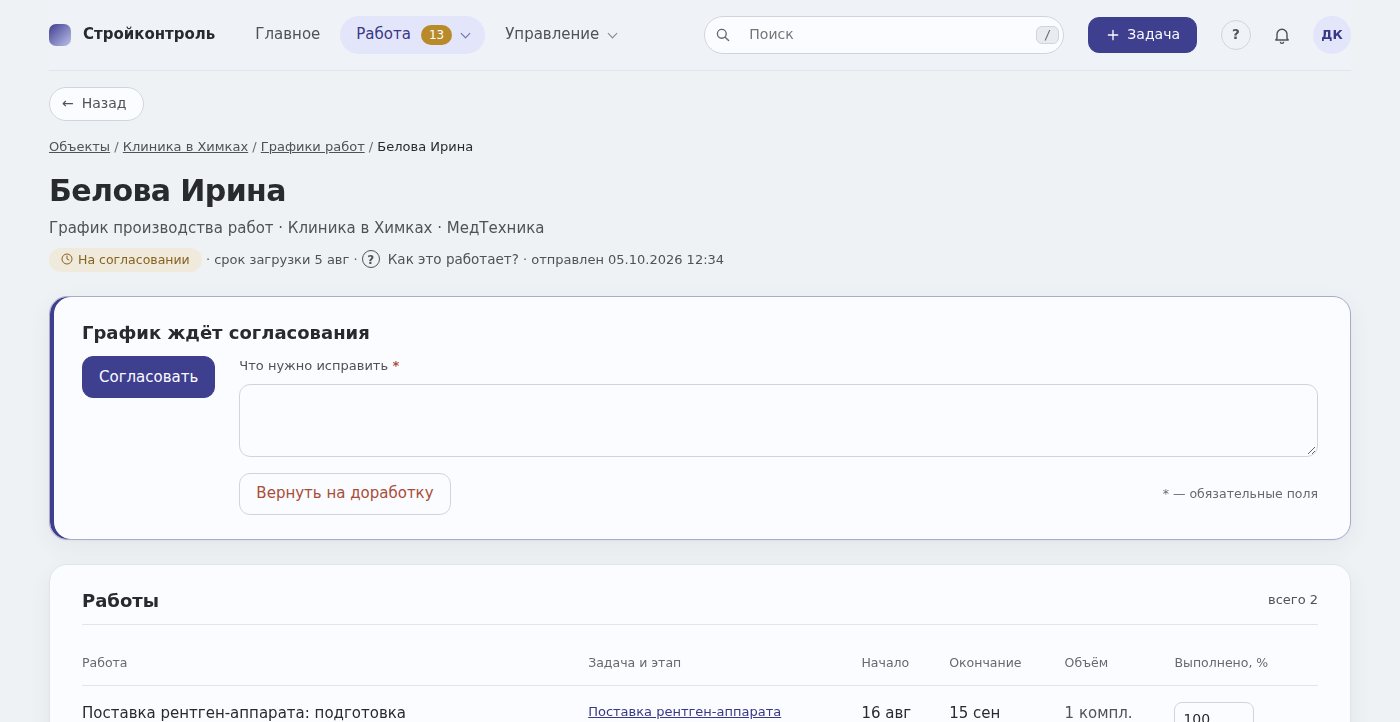1400x722 pixels.
Task: Open the Работа tab label
Action: click(383, 34)
